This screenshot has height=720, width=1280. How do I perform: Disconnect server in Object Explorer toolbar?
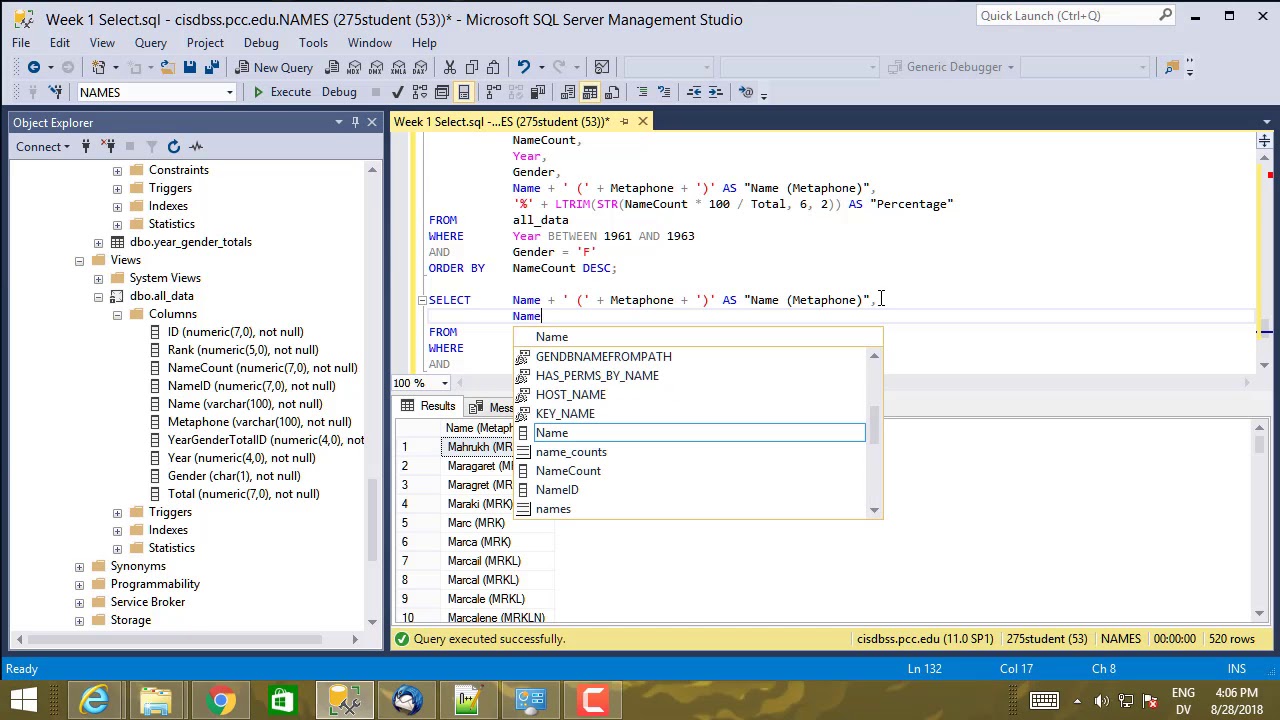[108, 147]
